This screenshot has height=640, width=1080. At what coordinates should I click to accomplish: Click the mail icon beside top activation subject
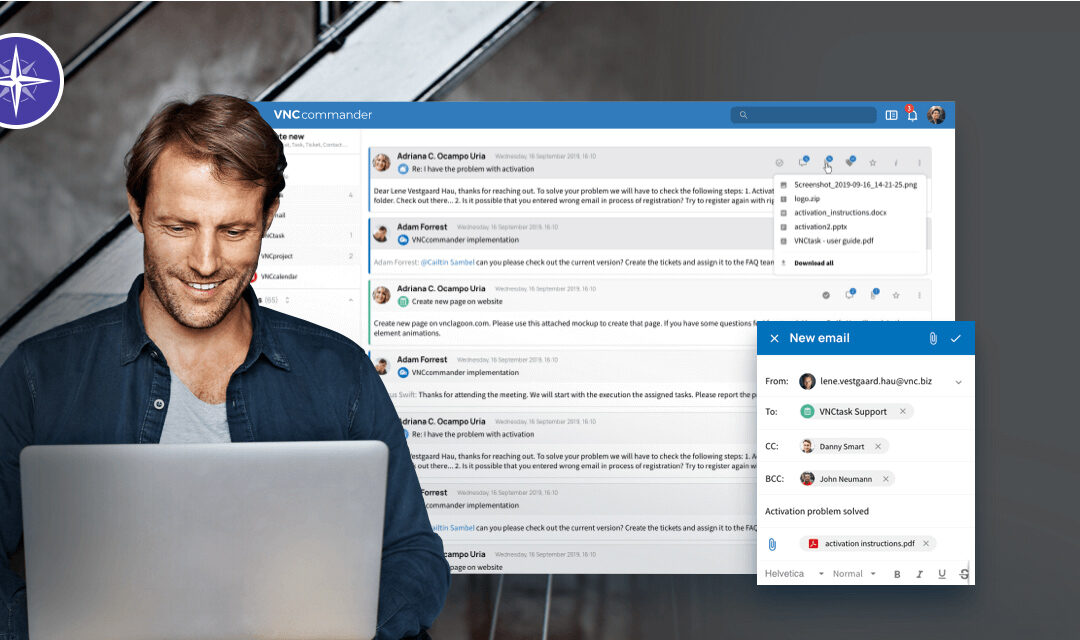coord(403,169)
